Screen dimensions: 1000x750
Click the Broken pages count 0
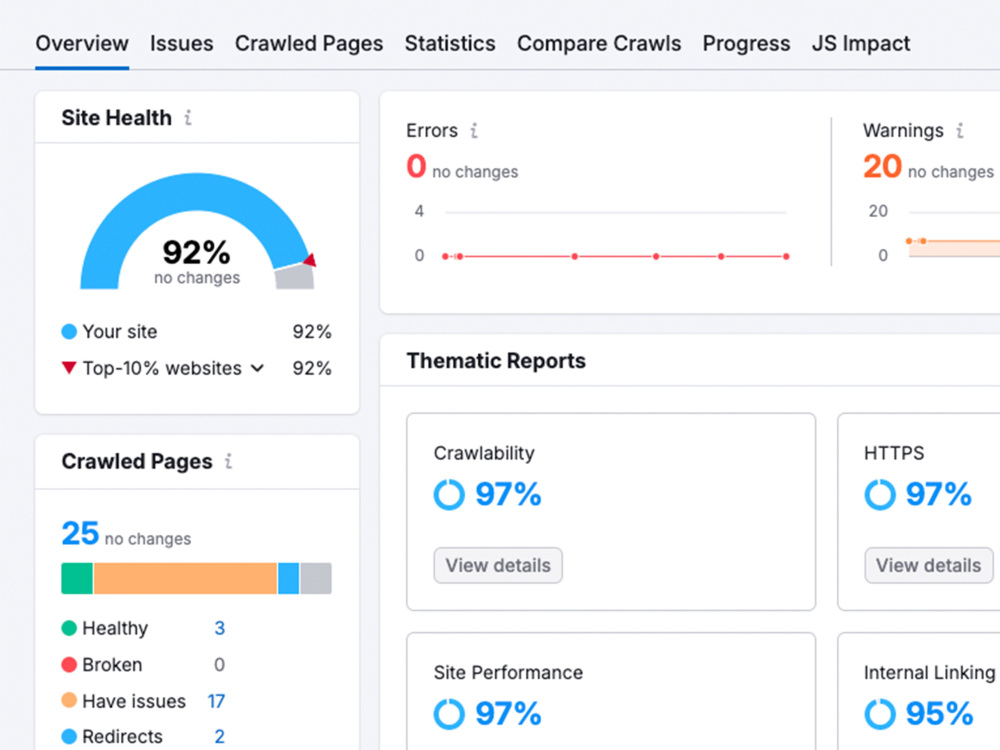[x=219, y=665]
